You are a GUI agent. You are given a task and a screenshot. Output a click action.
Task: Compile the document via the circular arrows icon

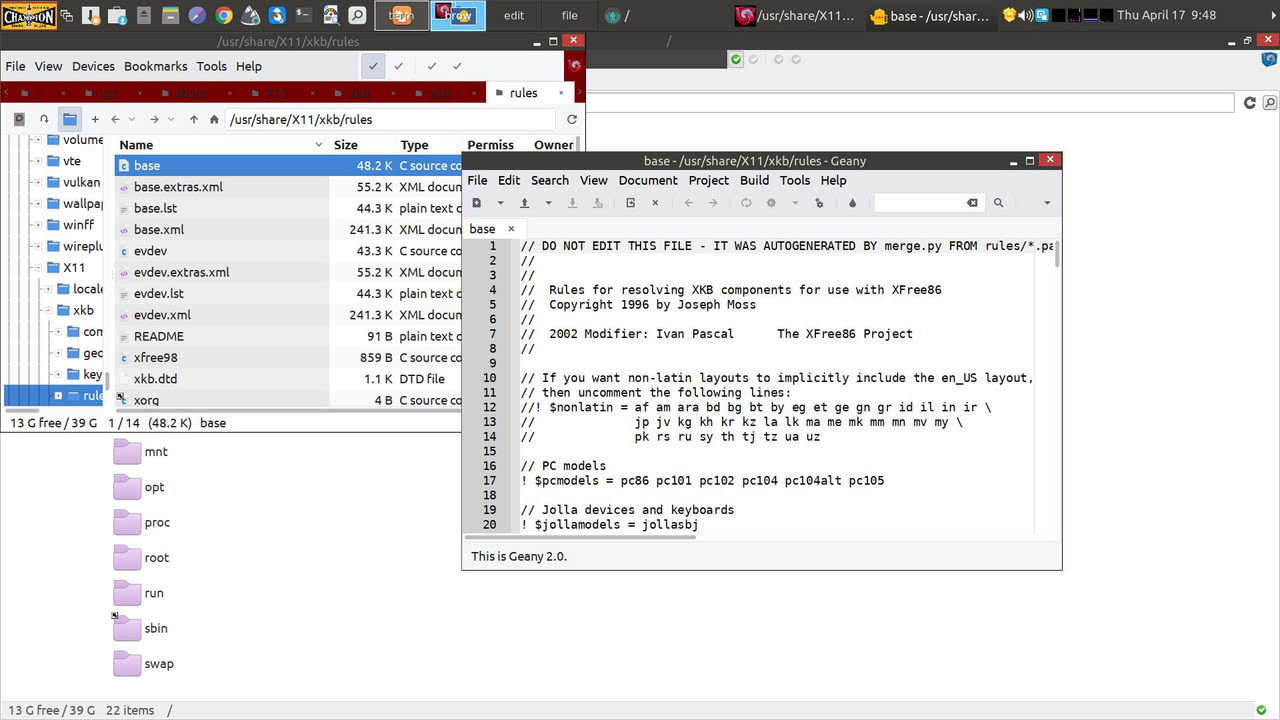(x=746, y=202)
